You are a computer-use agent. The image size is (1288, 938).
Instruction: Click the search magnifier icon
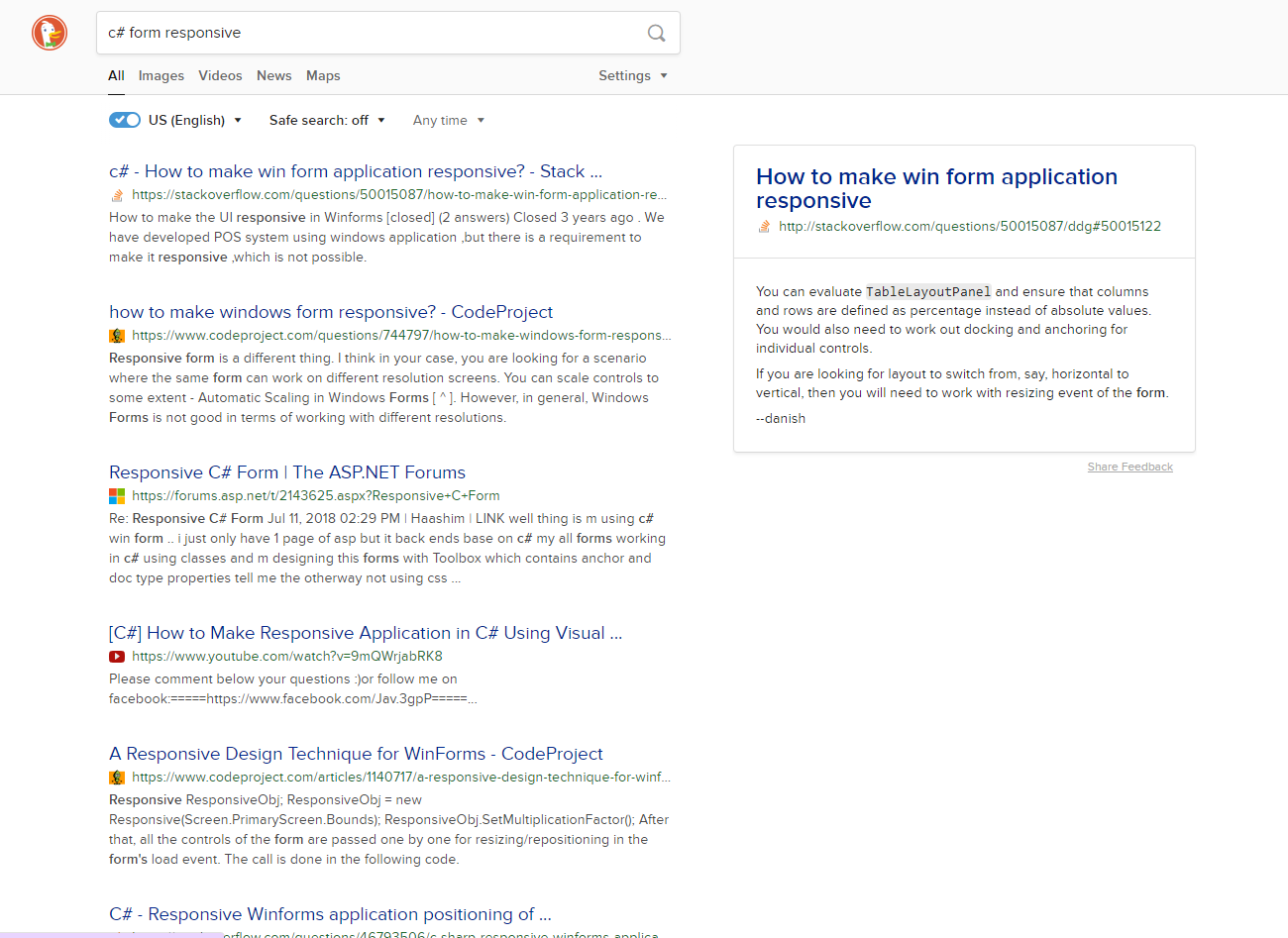656,33
